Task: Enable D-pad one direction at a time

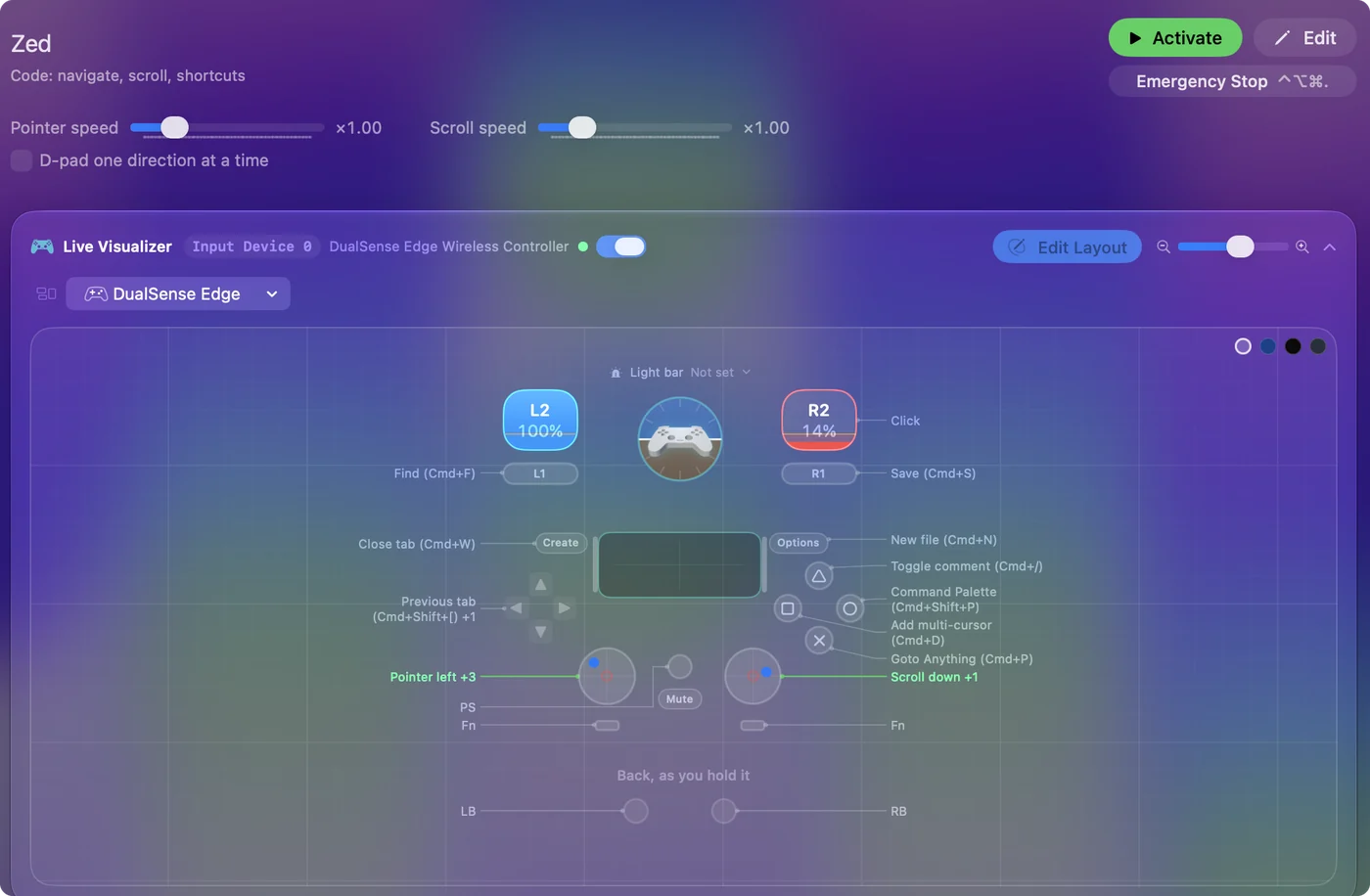Action: (x=22, y=160)
